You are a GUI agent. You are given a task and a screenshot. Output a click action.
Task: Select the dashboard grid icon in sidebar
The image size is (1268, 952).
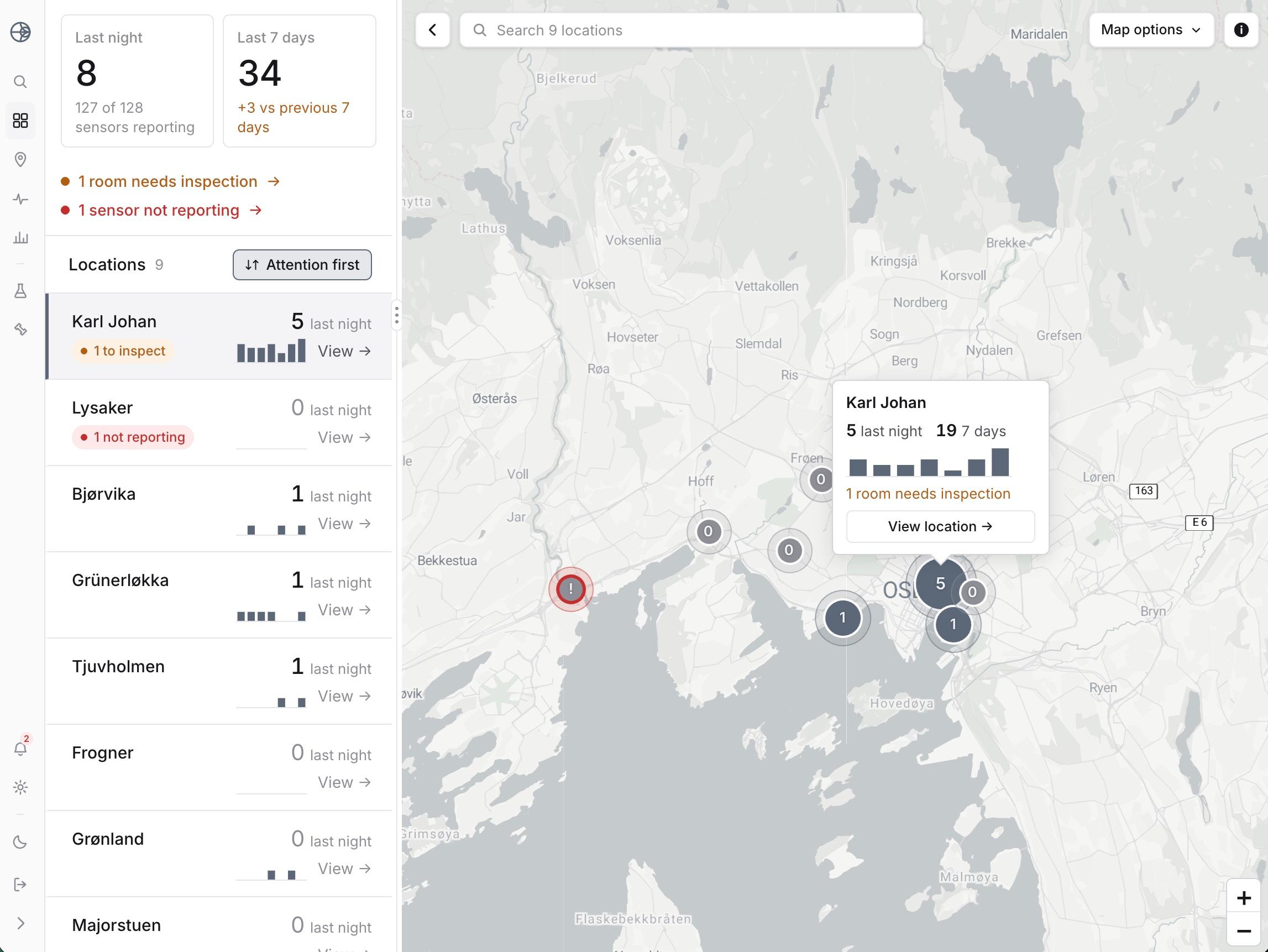[x=20, y=121]
